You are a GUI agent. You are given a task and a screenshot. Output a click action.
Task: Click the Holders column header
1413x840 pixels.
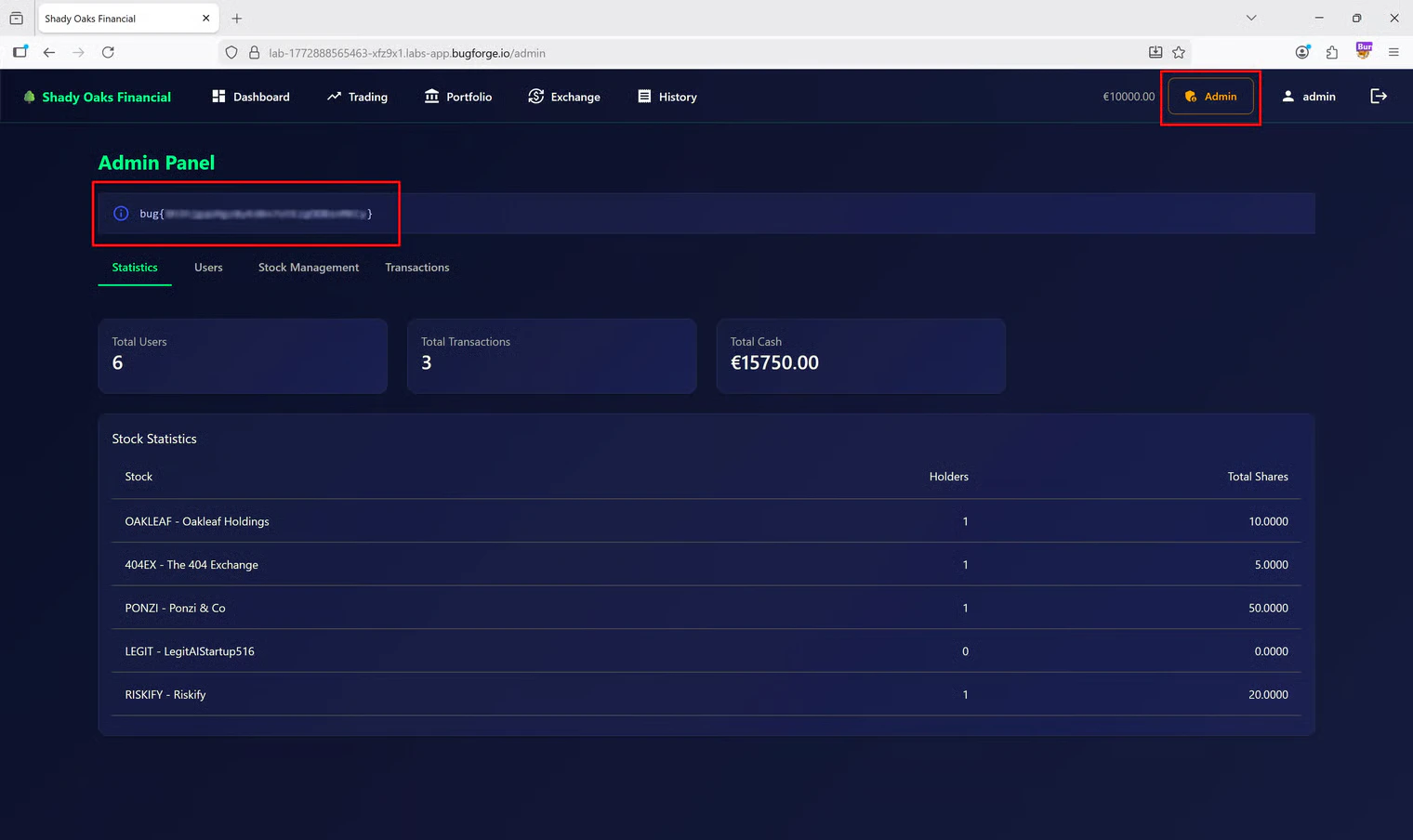tap(948, 477)
